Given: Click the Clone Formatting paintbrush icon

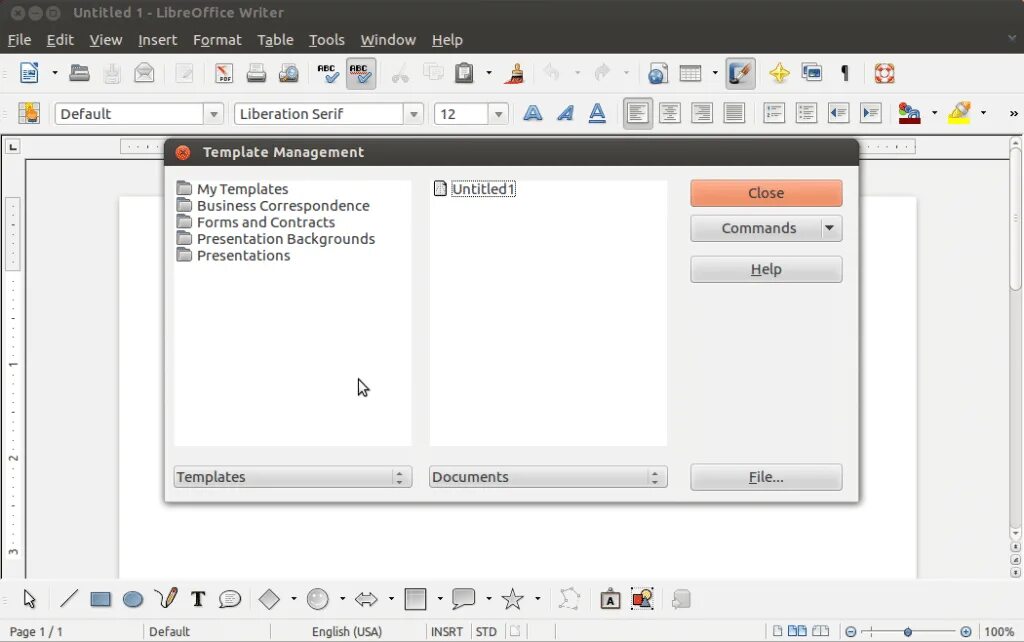Looking at the screenshot, I should 515,73.
